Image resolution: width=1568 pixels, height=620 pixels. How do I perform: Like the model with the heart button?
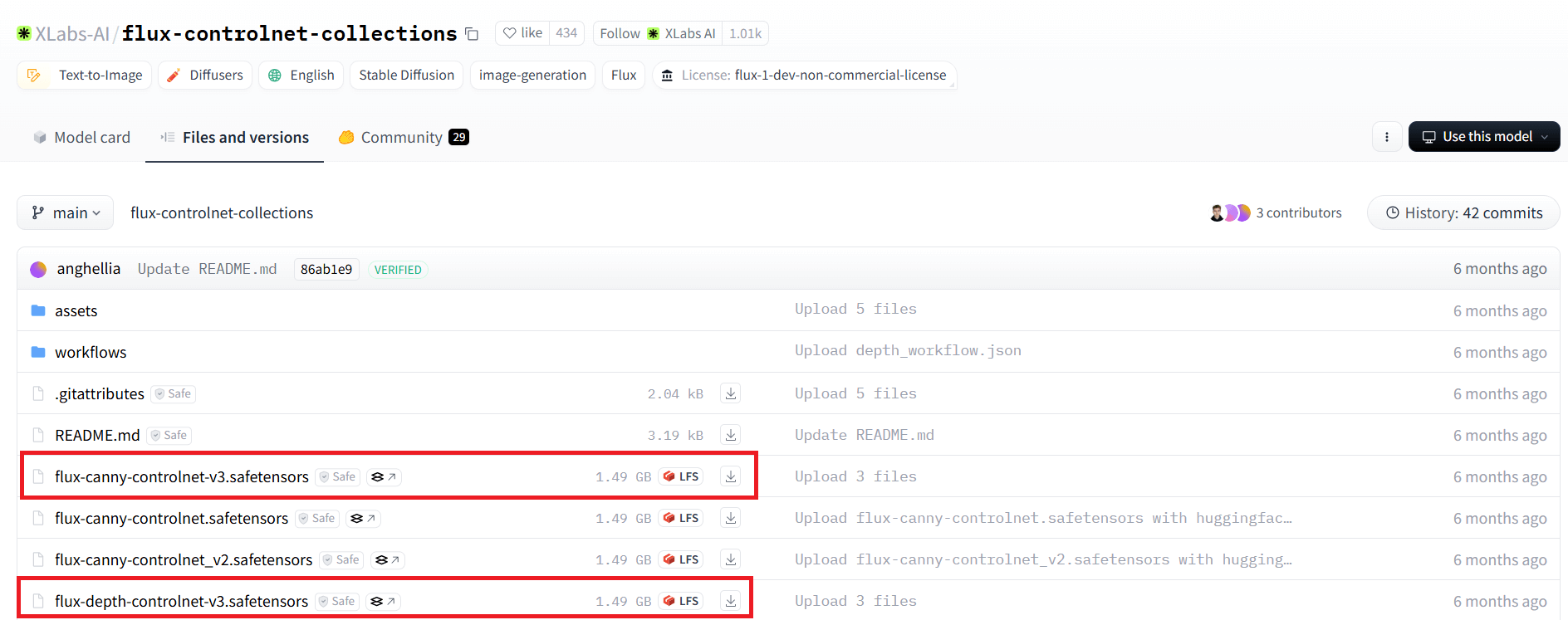pyautogui.click(x=523, y=33)
